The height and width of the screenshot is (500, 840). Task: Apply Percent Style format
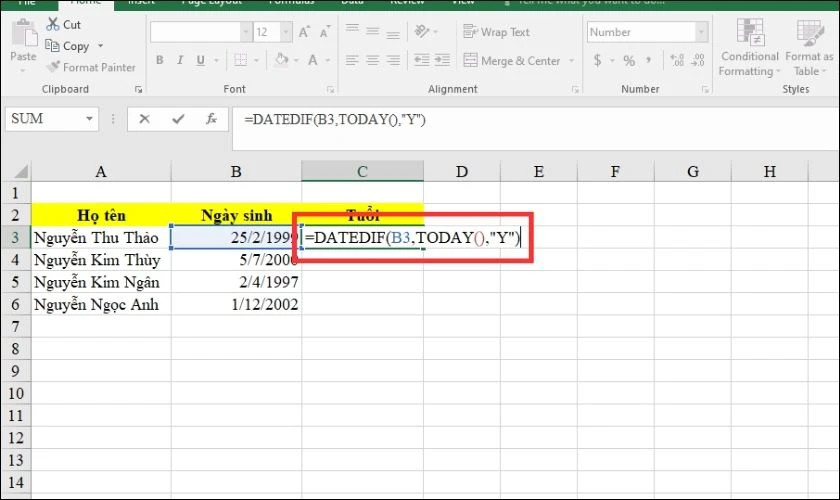click(x=629, y=61)
